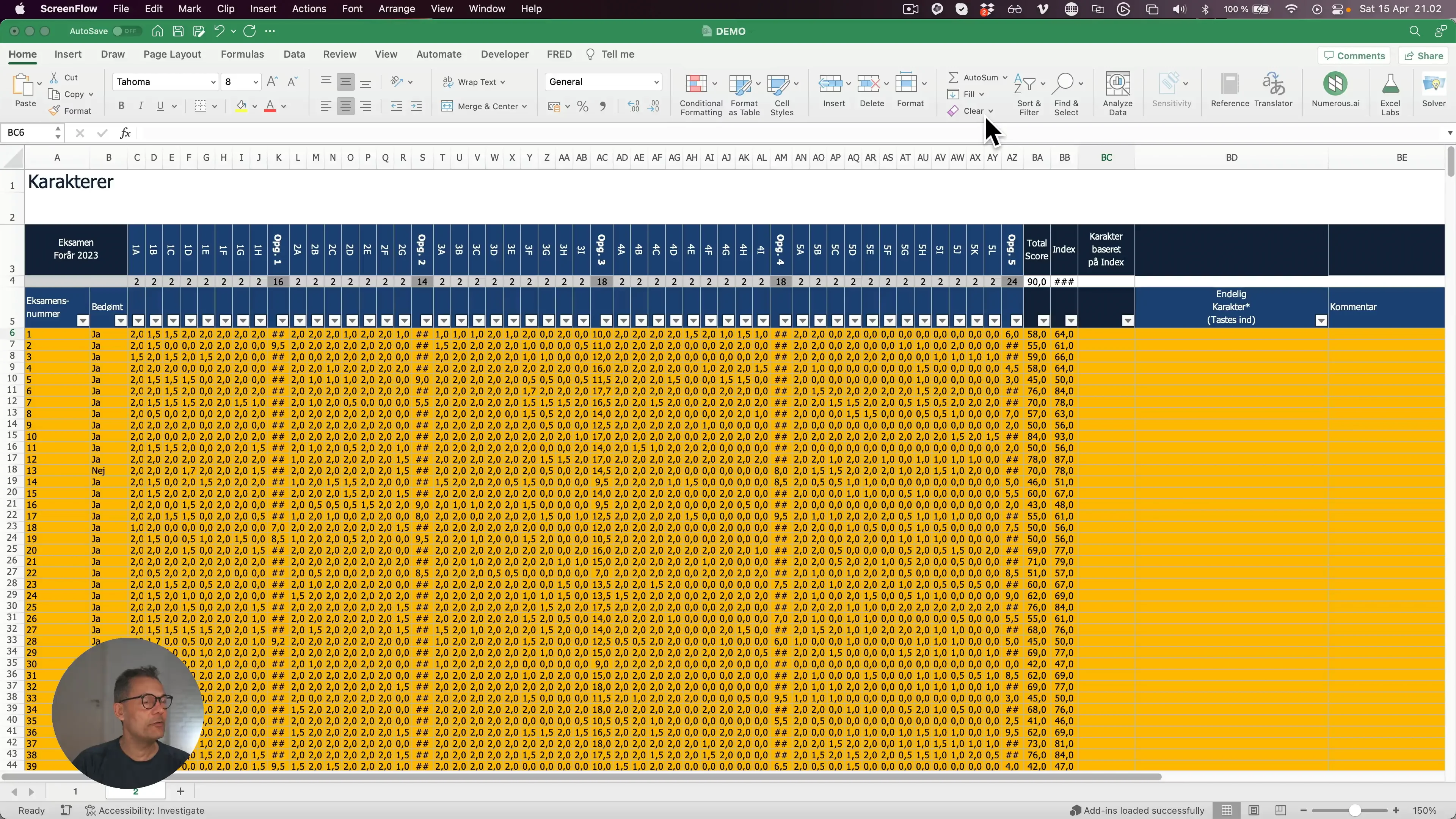Viewport: 1456px width, 819px height.
Task: Open Cell Styles gallery
Action: (782, 91)
